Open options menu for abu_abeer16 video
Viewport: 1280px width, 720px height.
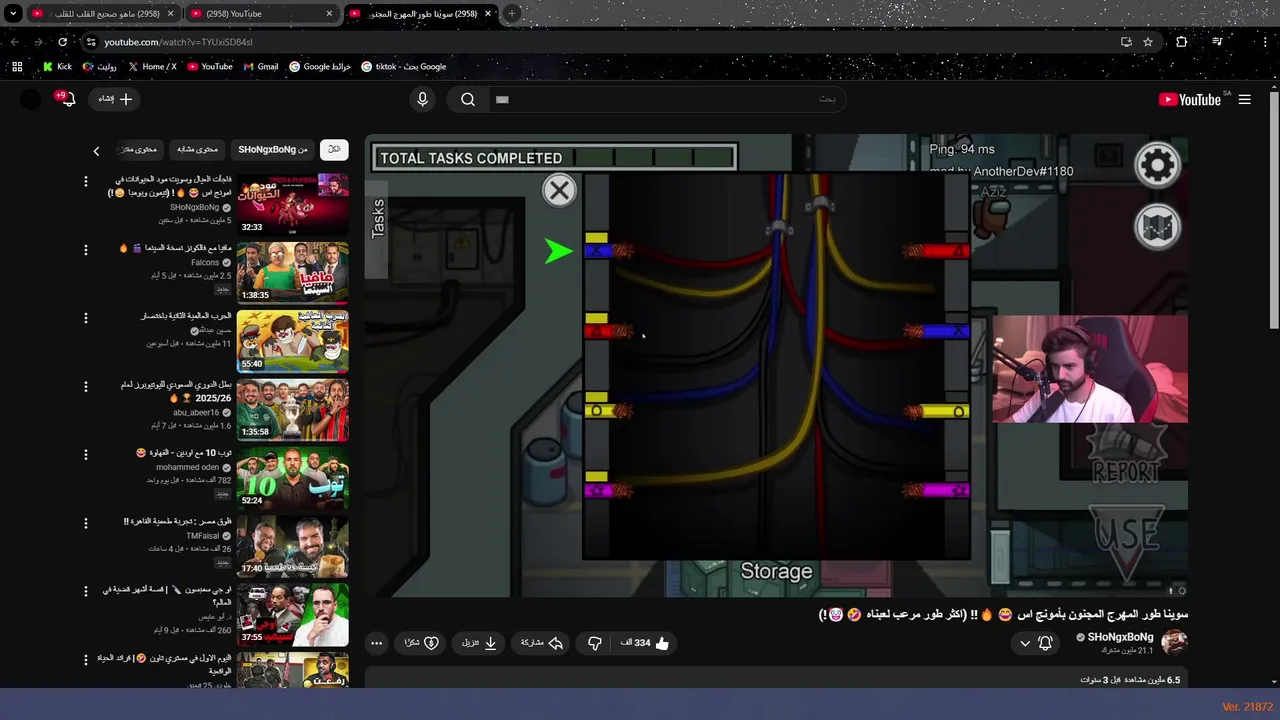(85, 386)
